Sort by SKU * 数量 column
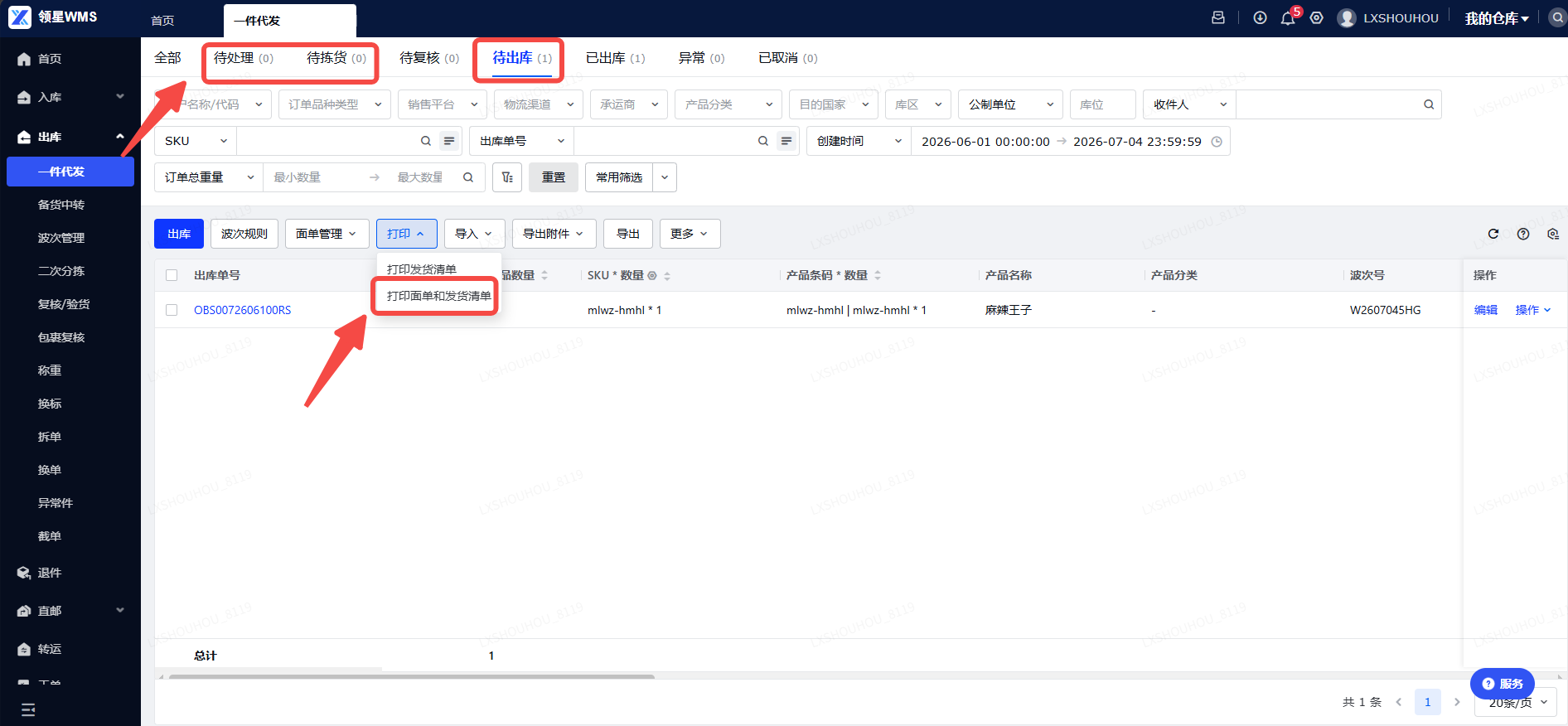This screenshot has width=1568, height=726. (x=667, y=275)
